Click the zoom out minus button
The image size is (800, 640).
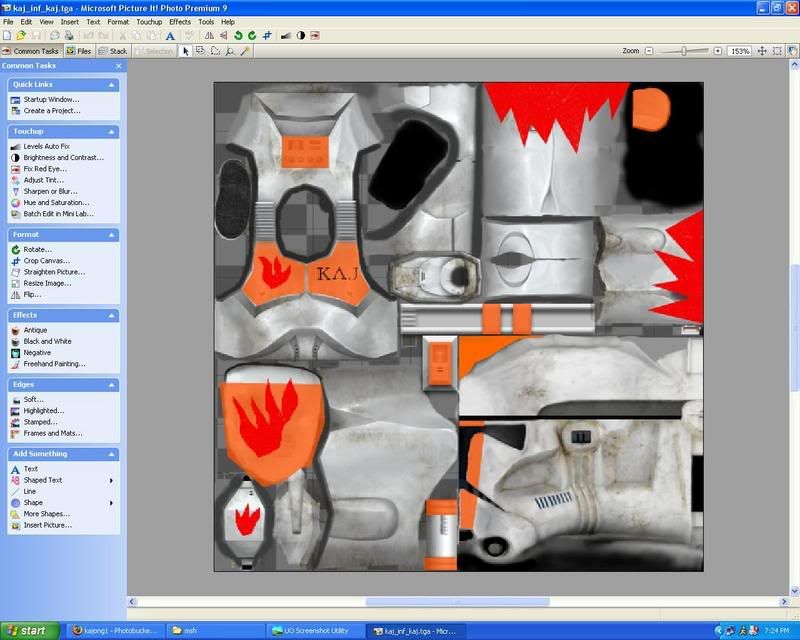[649, 51]
